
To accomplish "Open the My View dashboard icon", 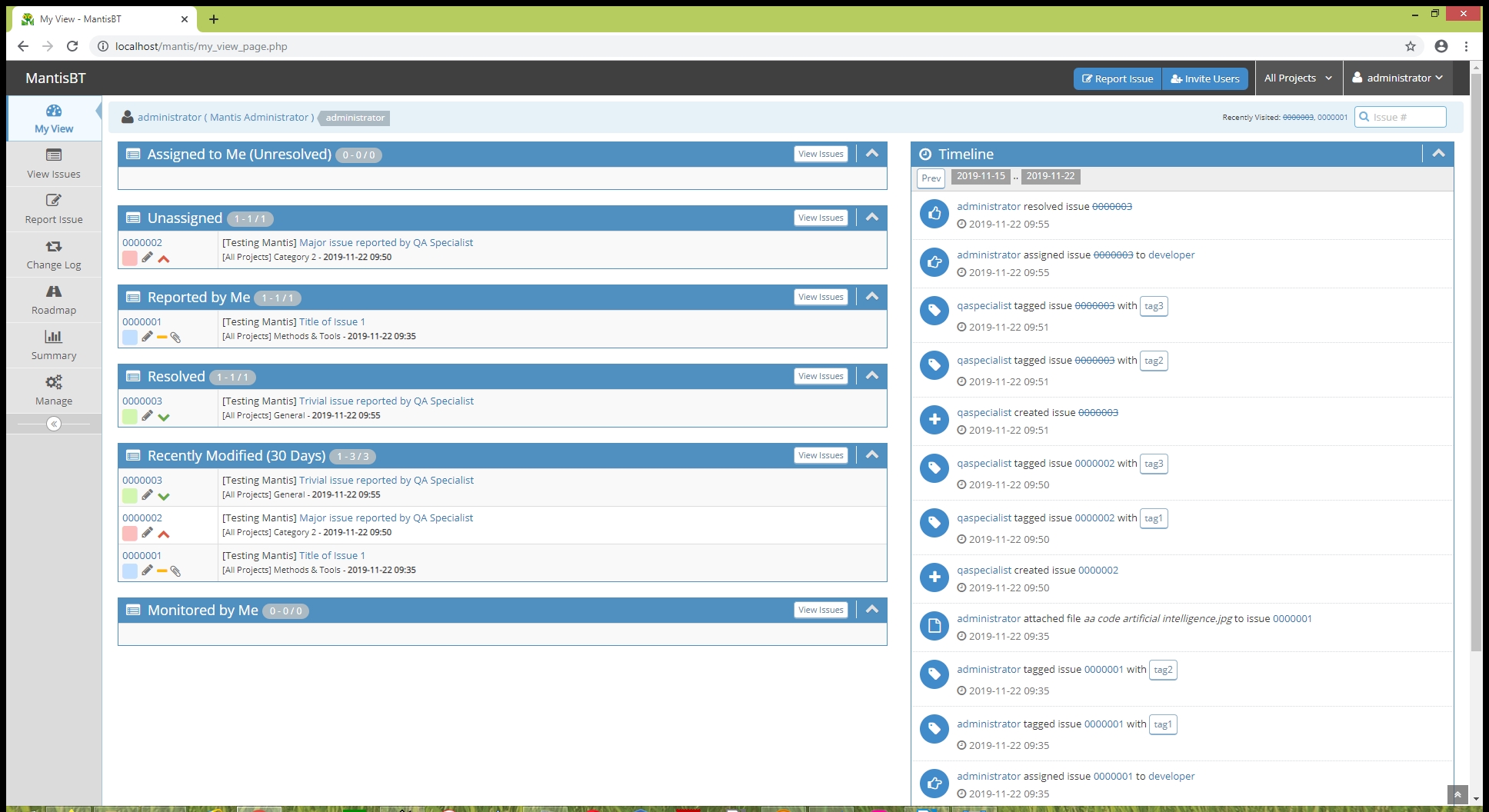I will [54, 111].
